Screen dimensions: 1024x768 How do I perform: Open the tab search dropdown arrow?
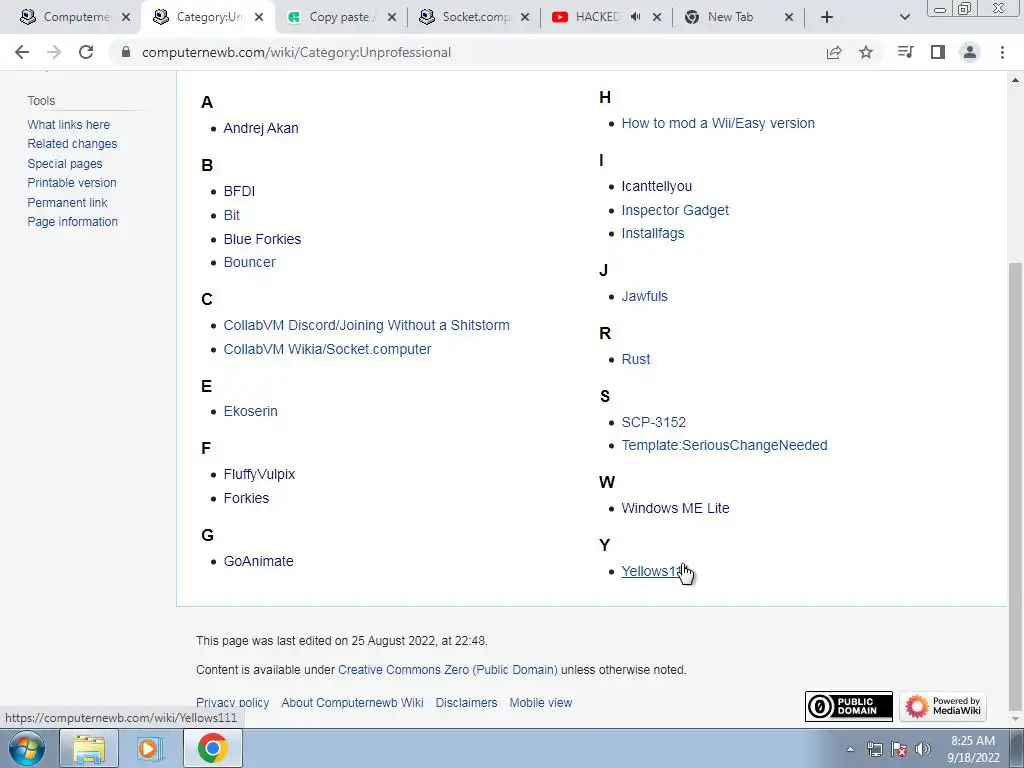coord(904,17)
